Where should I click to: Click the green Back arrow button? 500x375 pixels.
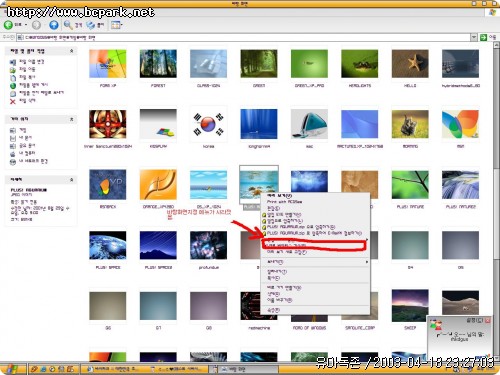(x=8, y=25)
